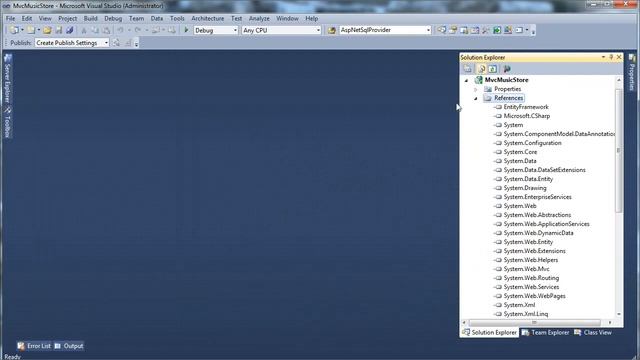This screenshot has height=360, width=640.
Task: Click the Solution Explorer vertical scrollbar thumb
Action: (619, 150)
